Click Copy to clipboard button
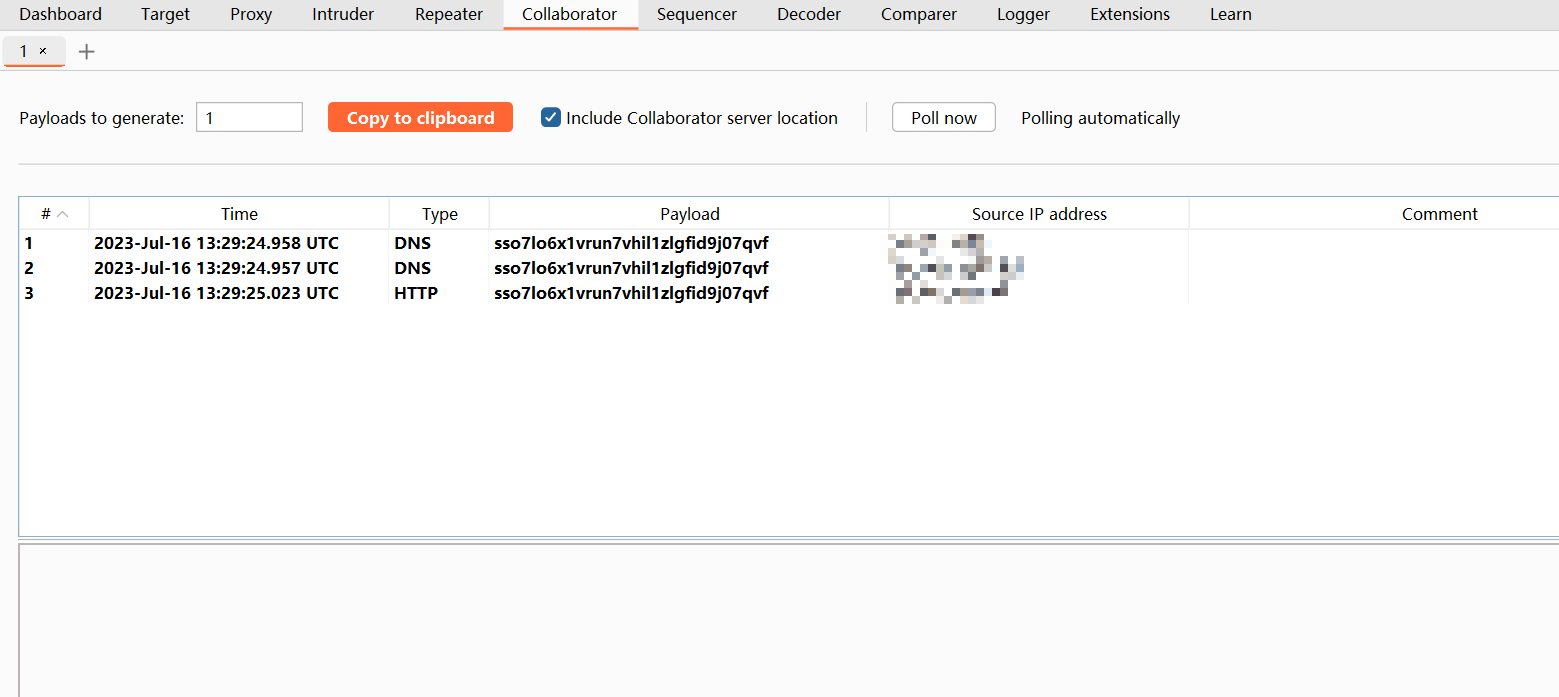Image resolution: width=1559 pixels, height=697 pixels. click(420, 117)
